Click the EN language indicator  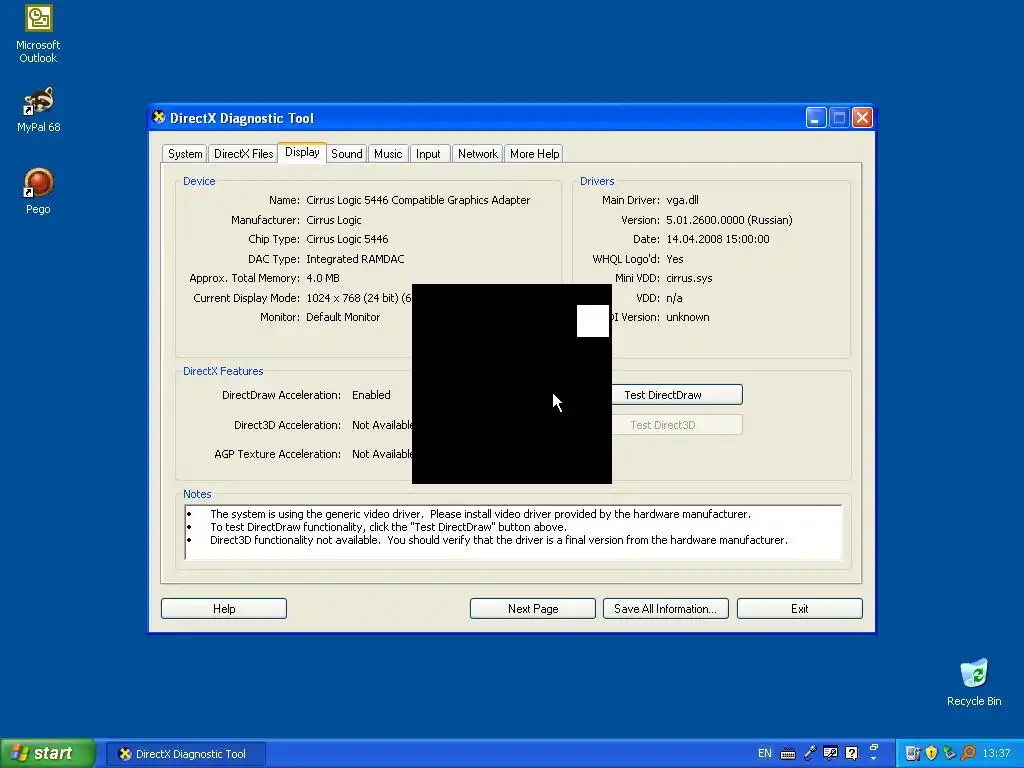tap(765, 753)
